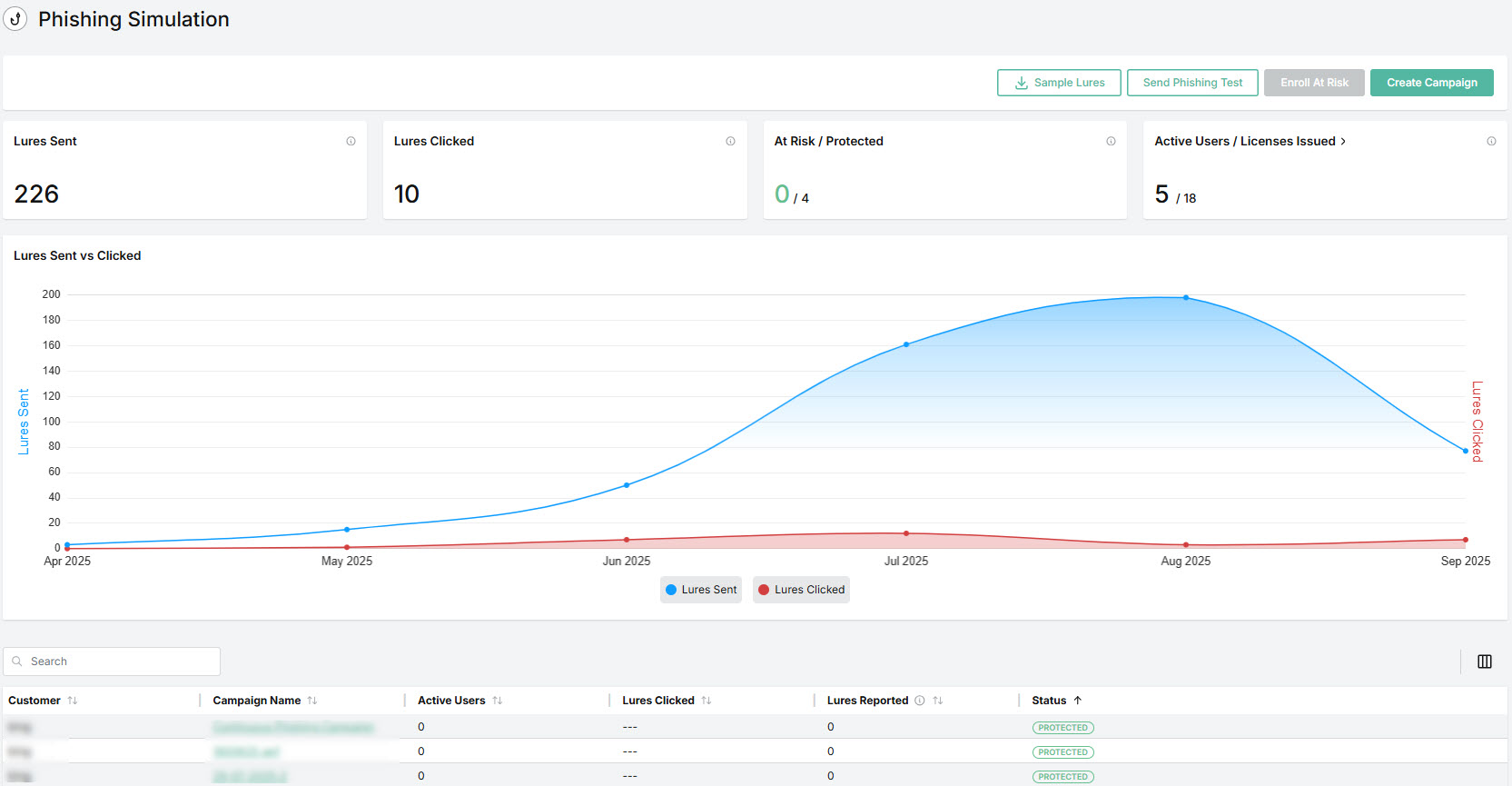
Task: Open the table column chooser icon
Action: [x=1485, y=662]
